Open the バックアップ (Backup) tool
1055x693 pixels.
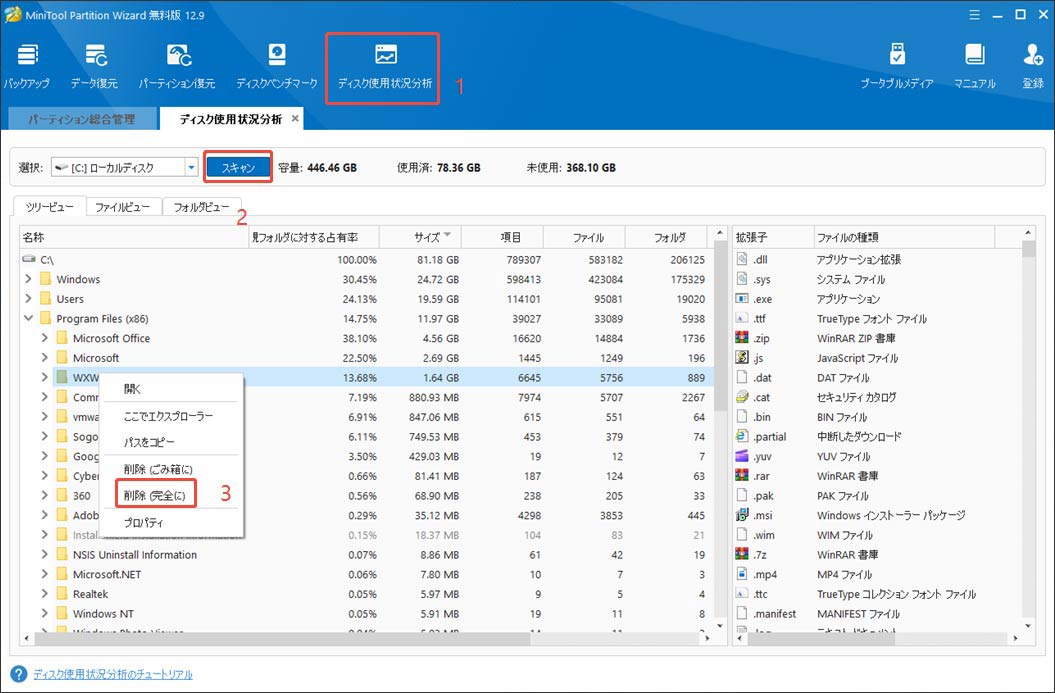[x=27, y=66]
